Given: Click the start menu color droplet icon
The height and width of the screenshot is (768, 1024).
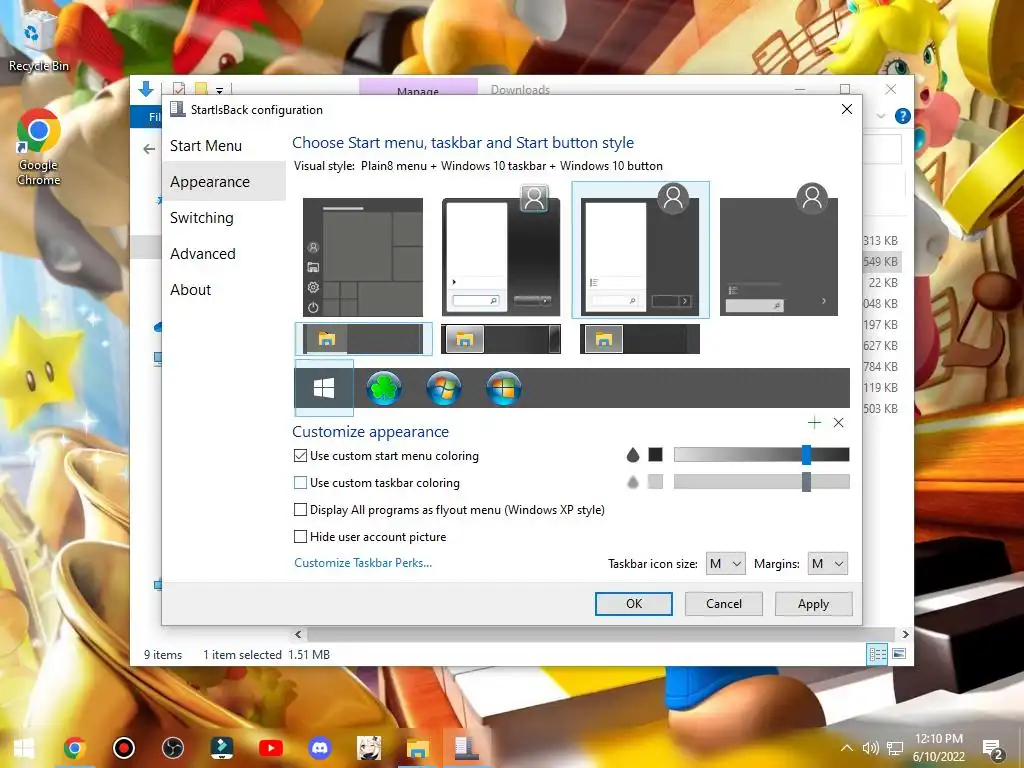Looking at the screenshot, I should (632, 455).
